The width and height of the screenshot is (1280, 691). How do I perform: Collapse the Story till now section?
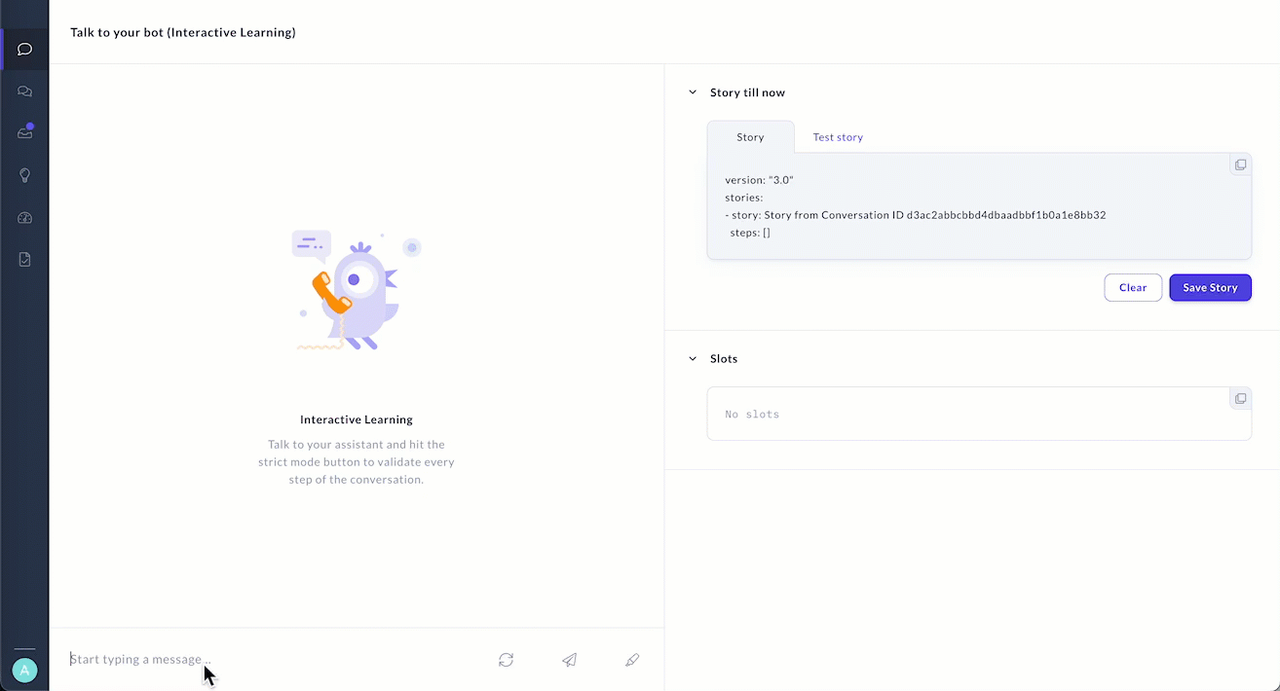click(692, 93)
